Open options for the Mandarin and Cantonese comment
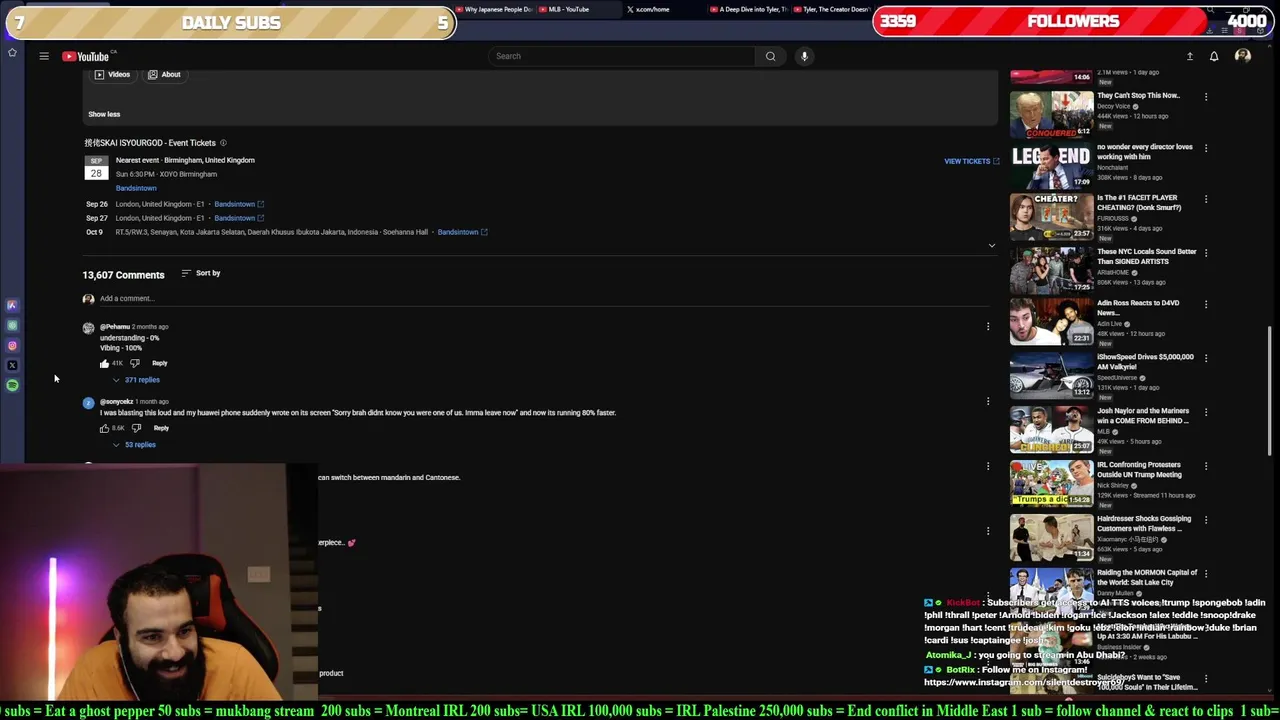This screenshot has width=1280, height=720. pyautogui.click(x=988, y=466)
